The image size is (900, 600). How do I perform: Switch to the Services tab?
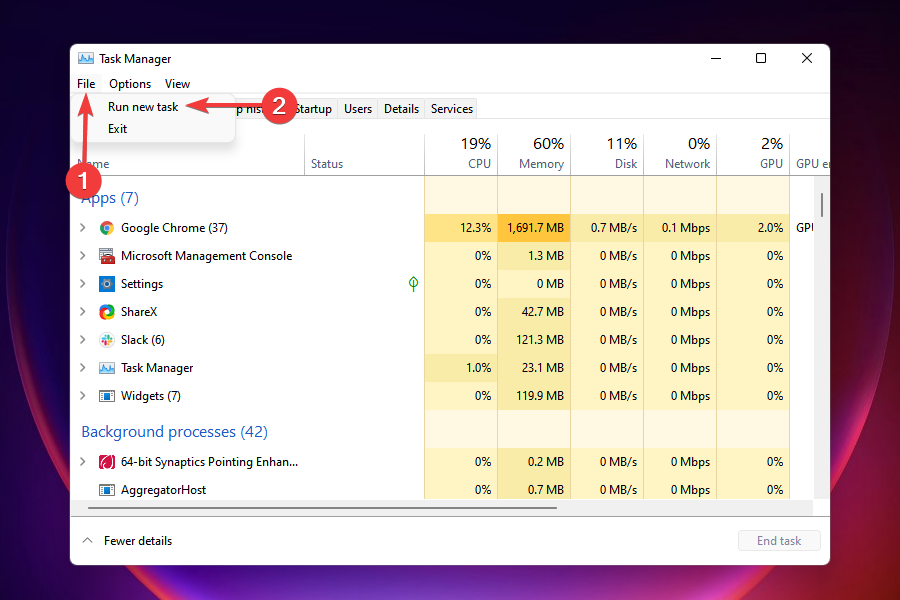[x=451, y=108]
